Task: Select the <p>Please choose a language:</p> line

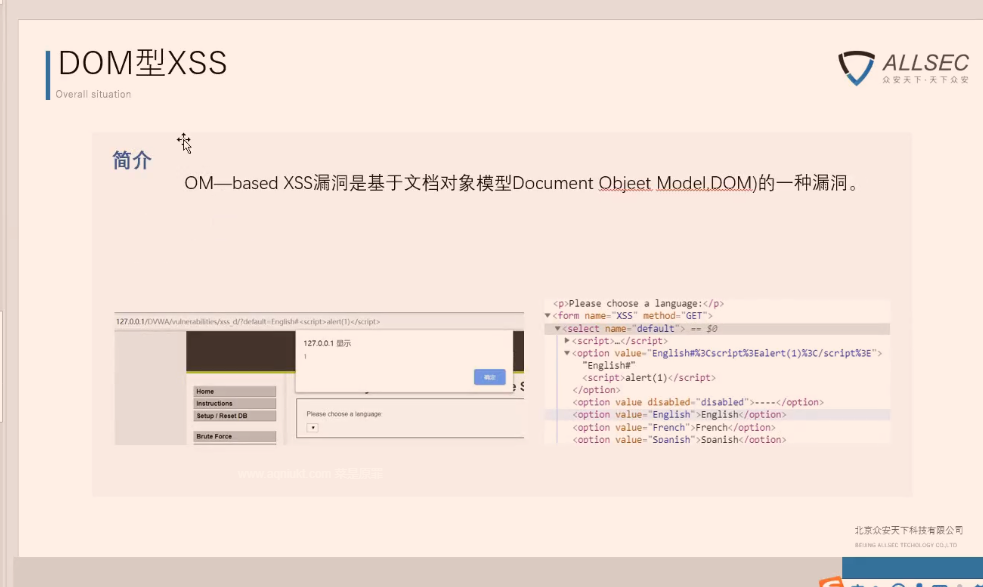Action: click(638, 304)
